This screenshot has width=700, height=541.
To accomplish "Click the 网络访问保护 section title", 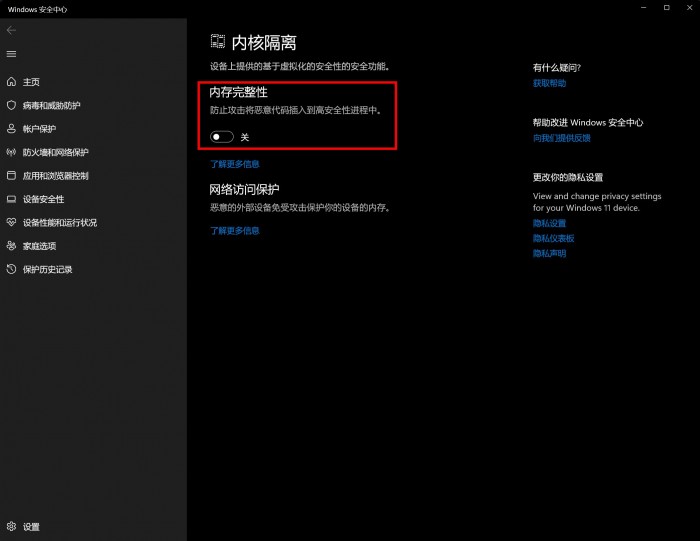I will click(x=244, y=190).
